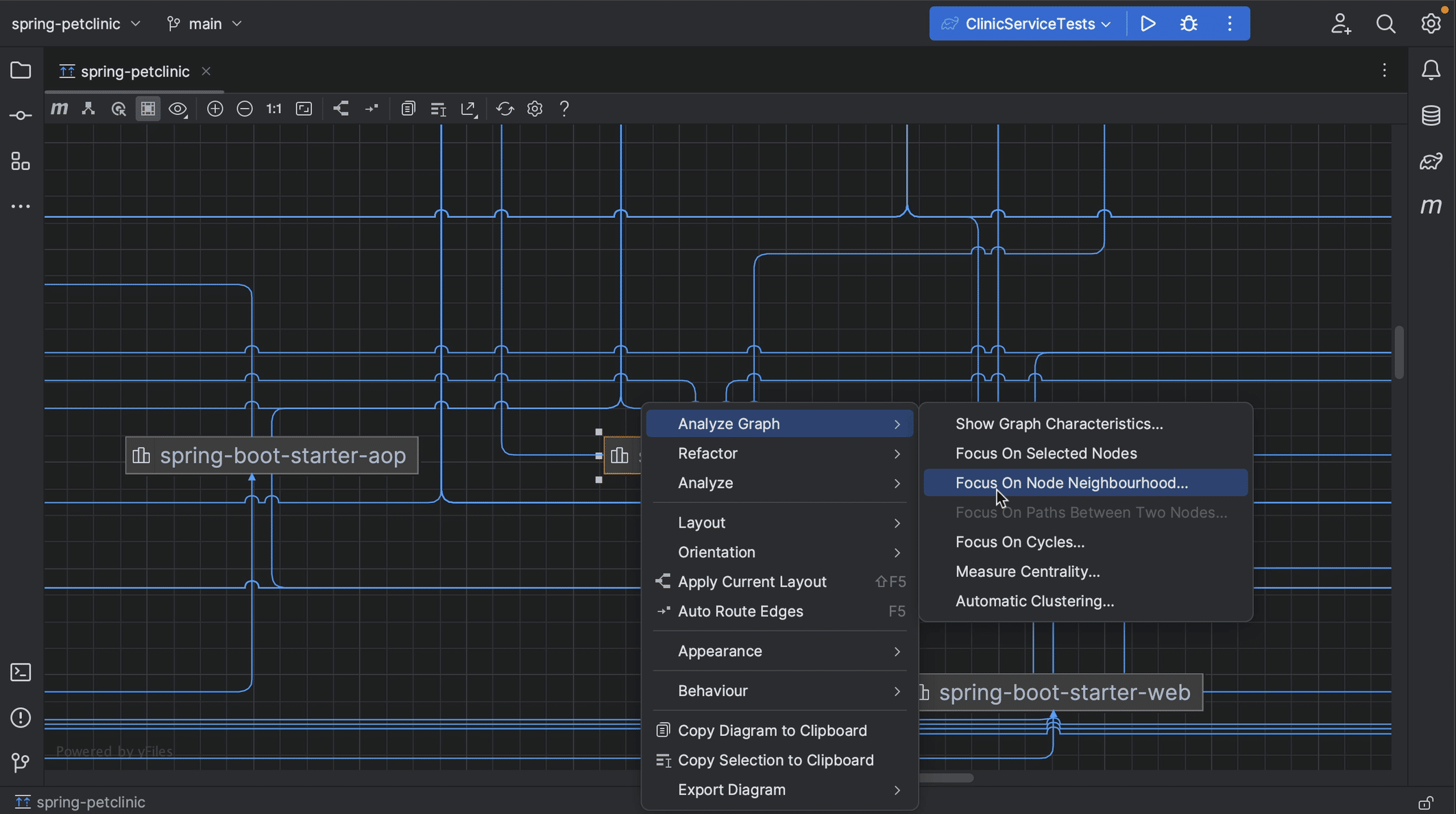The width and height of the screenshot is (1456, 814).
Task: Select spring-boot-starter-web node
Action: click(x=1060, y=693)
